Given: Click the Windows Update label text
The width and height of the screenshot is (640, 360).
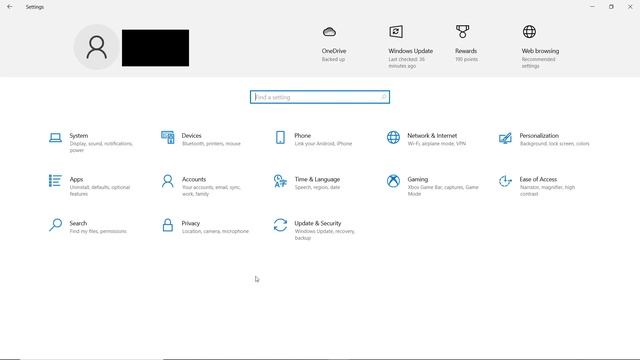Looking at the screenshot, I should 411,51.
